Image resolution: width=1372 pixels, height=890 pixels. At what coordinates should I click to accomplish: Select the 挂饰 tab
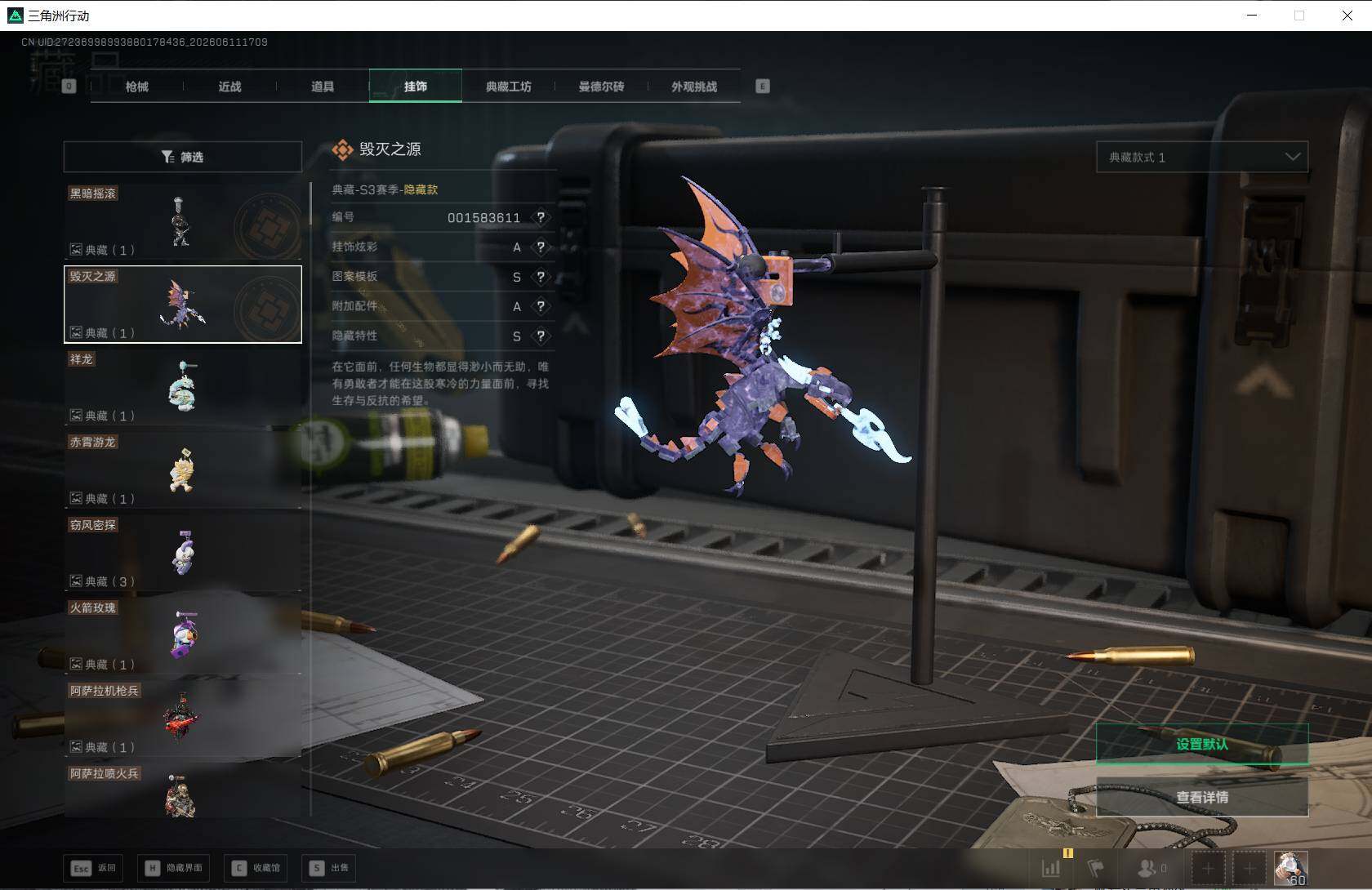(416, 87)
